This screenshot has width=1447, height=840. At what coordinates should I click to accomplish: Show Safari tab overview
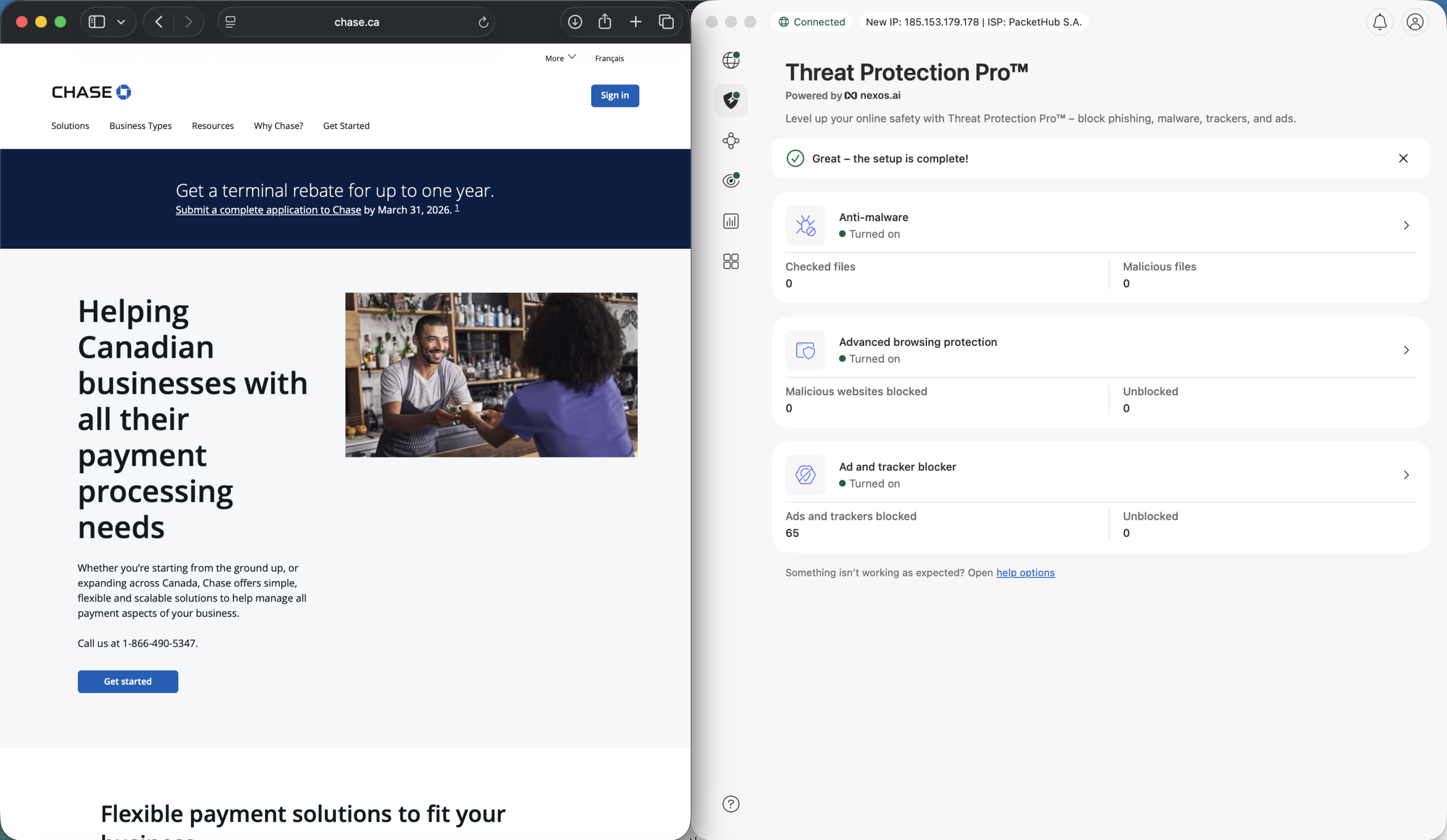666,22
